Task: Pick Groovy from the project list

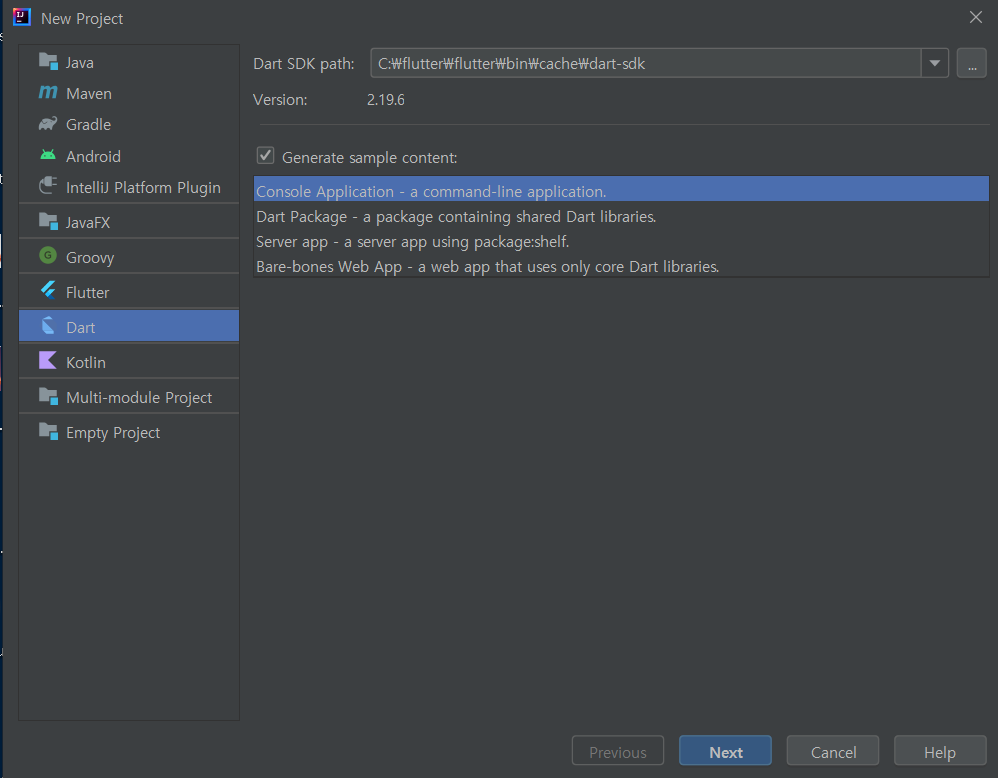Action: [x=129, y=257]
